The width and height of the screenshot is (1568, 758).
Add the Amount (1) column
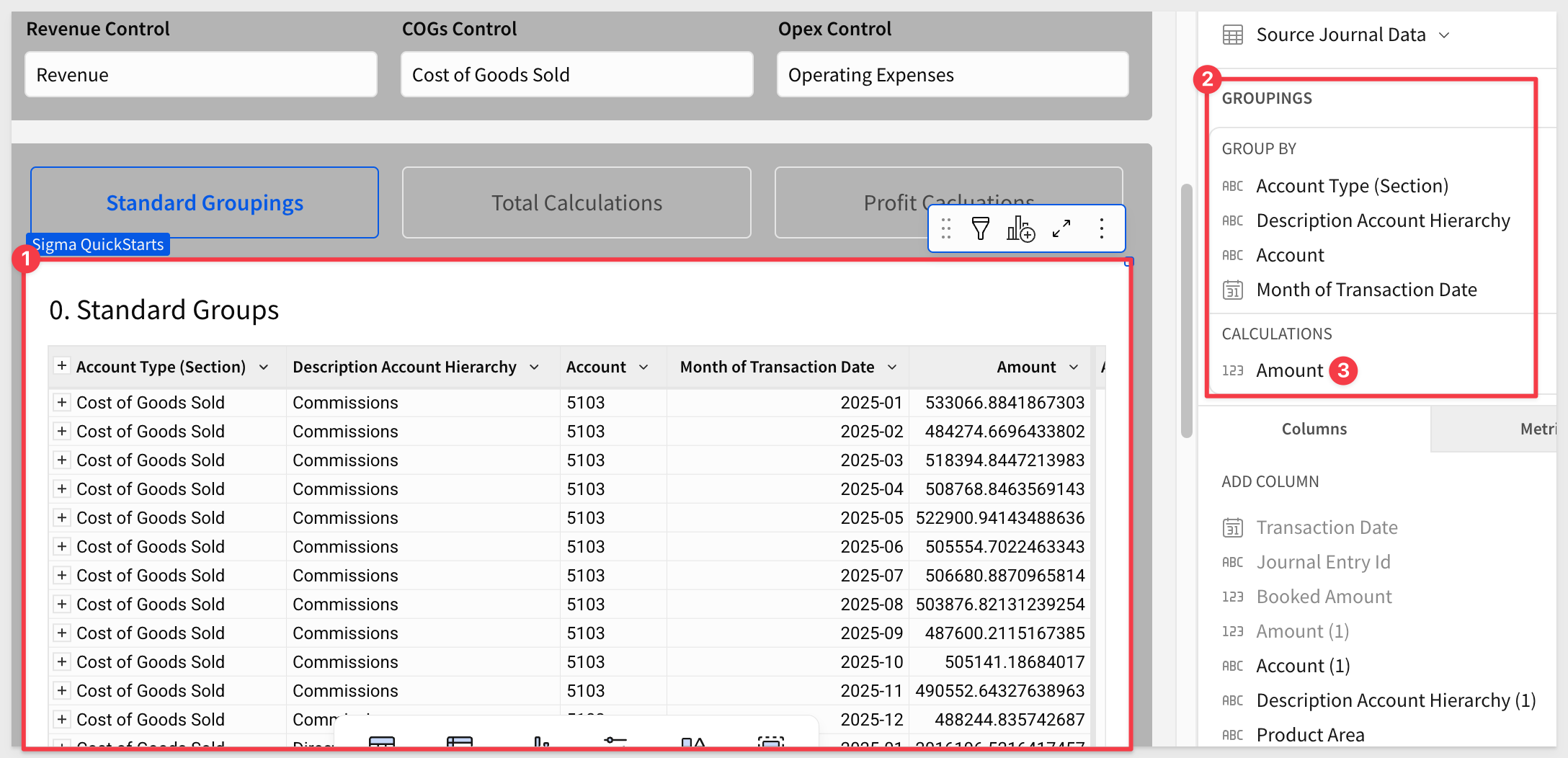coord(1302,631)
